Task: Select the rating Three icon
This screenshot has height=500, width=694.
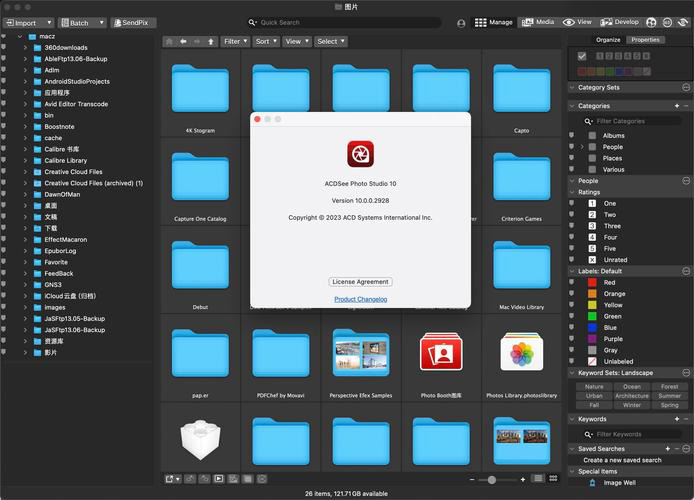Action: coord(592,226)
